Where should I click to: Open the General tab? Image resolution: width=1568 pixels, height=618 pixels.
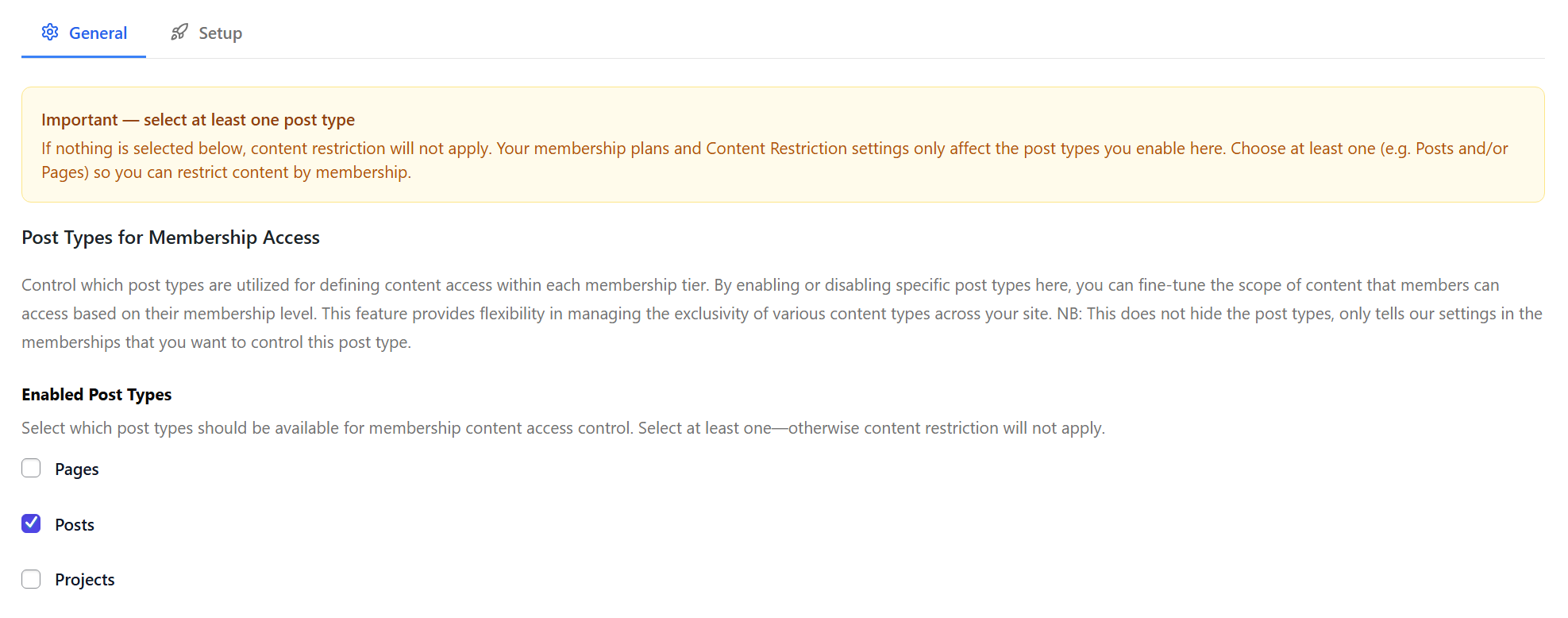click(98, 33)
